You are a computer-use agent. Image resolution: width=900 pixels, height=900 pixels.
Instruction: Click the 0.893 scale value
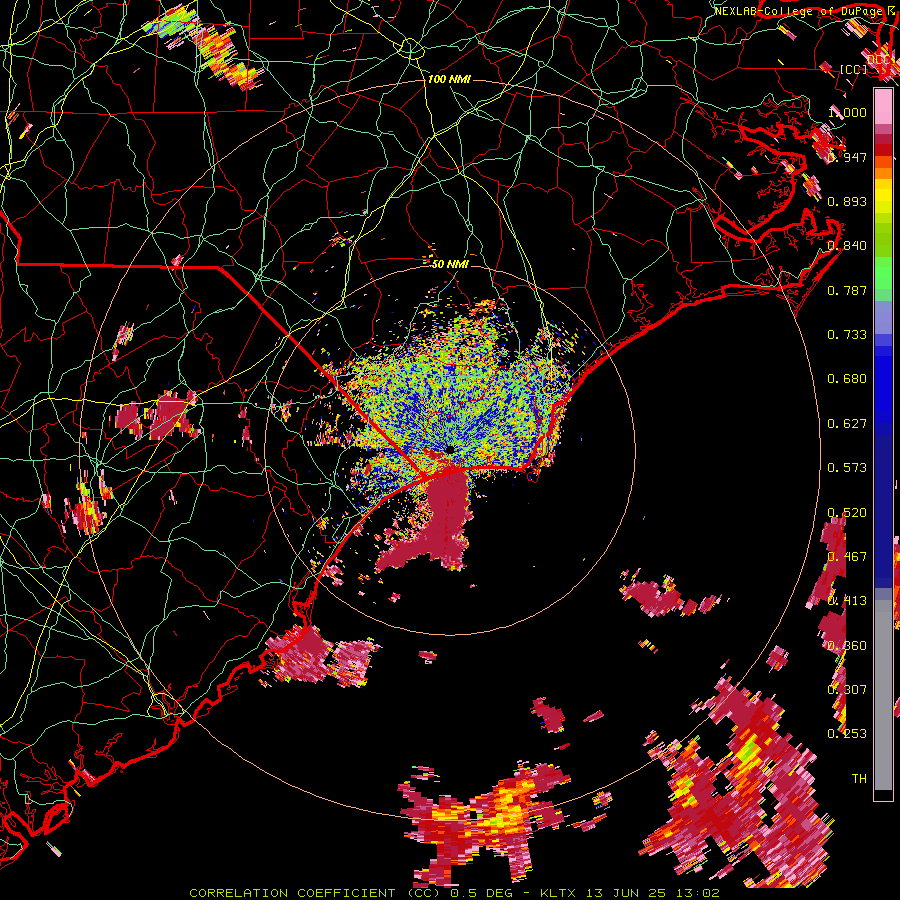[x=847, y=201]
